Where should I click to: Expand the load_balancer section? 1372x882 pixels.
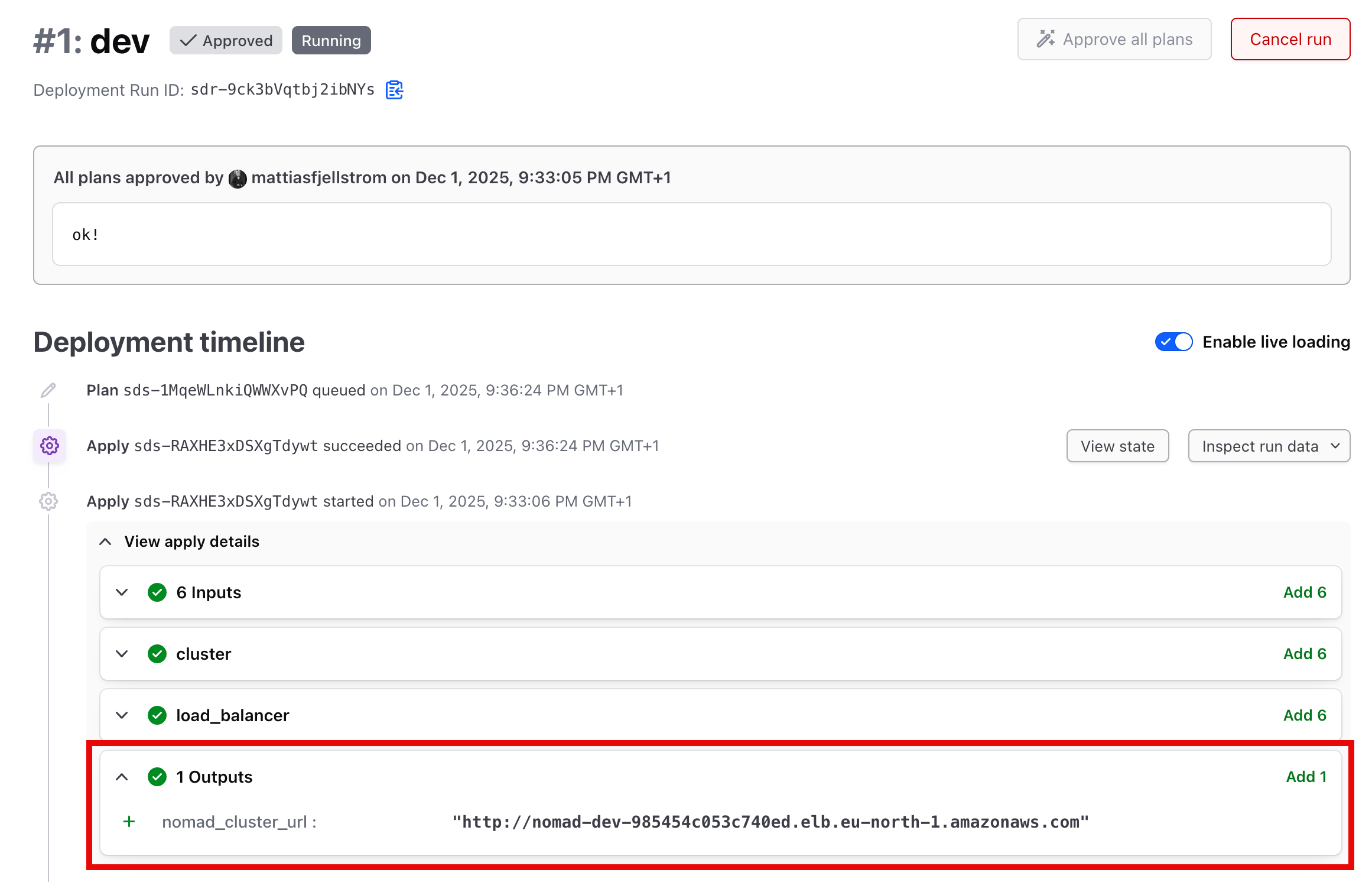[x=122, y=715]
